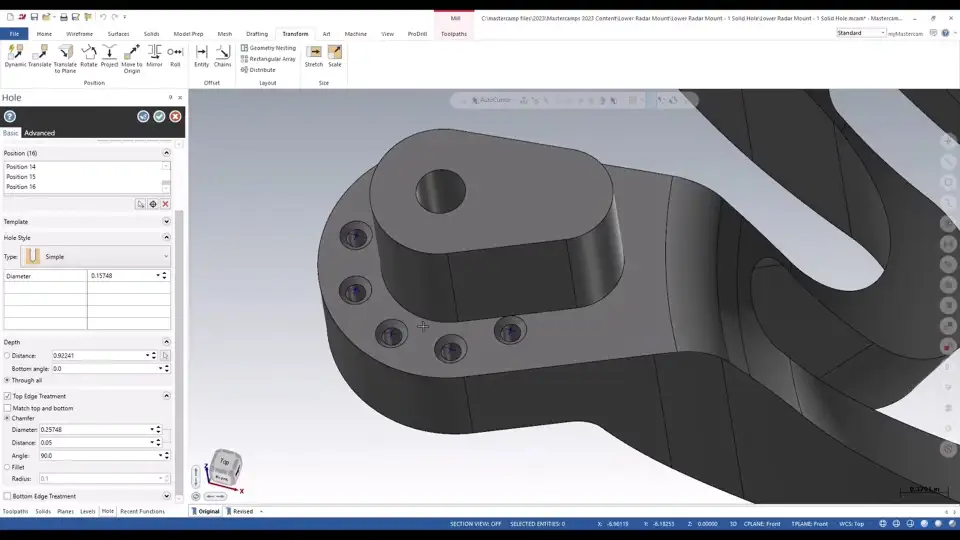Launch Geometry Nesting

tap(268, 48)
